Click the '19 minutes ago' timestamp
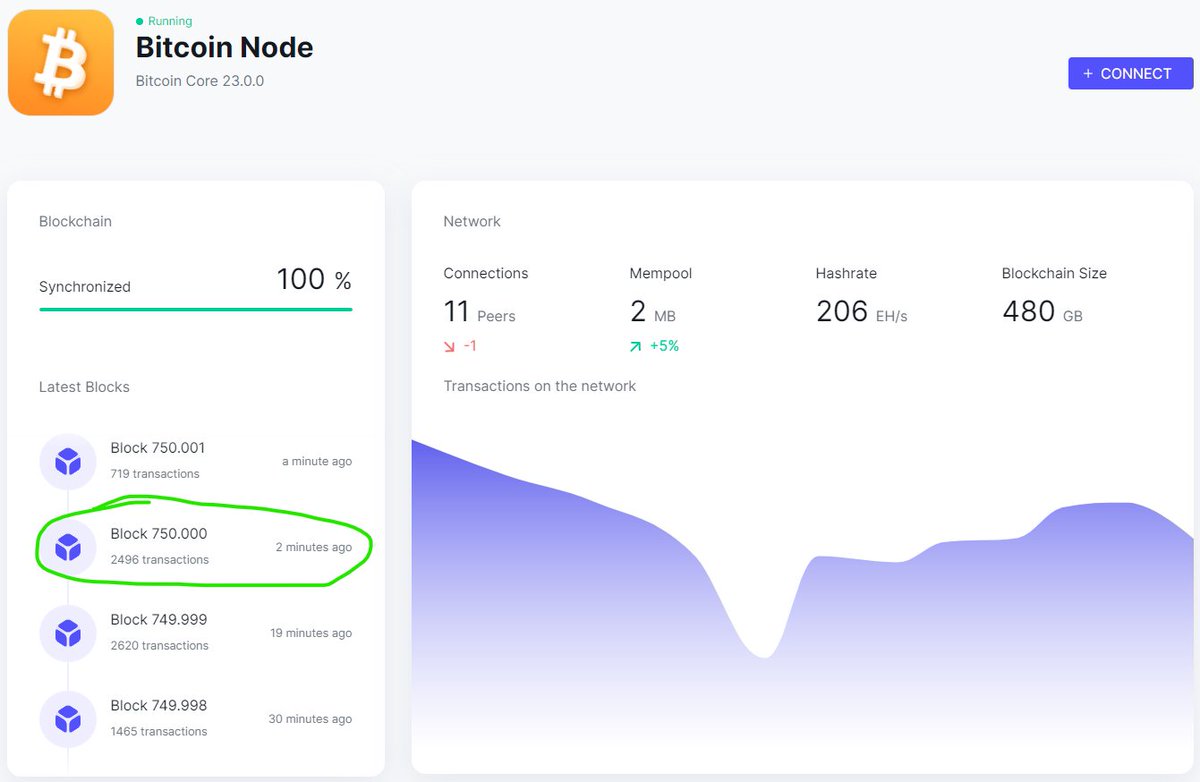 coord(311,634)
